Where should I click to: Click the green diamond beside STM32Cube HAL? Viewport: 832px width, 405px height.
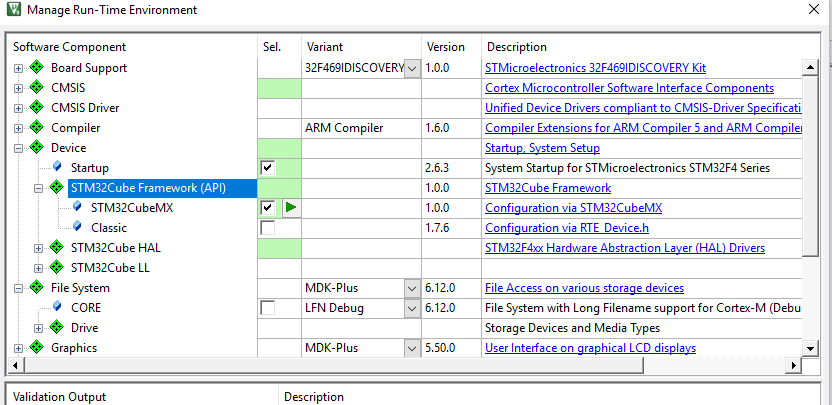tap(56, 247)
